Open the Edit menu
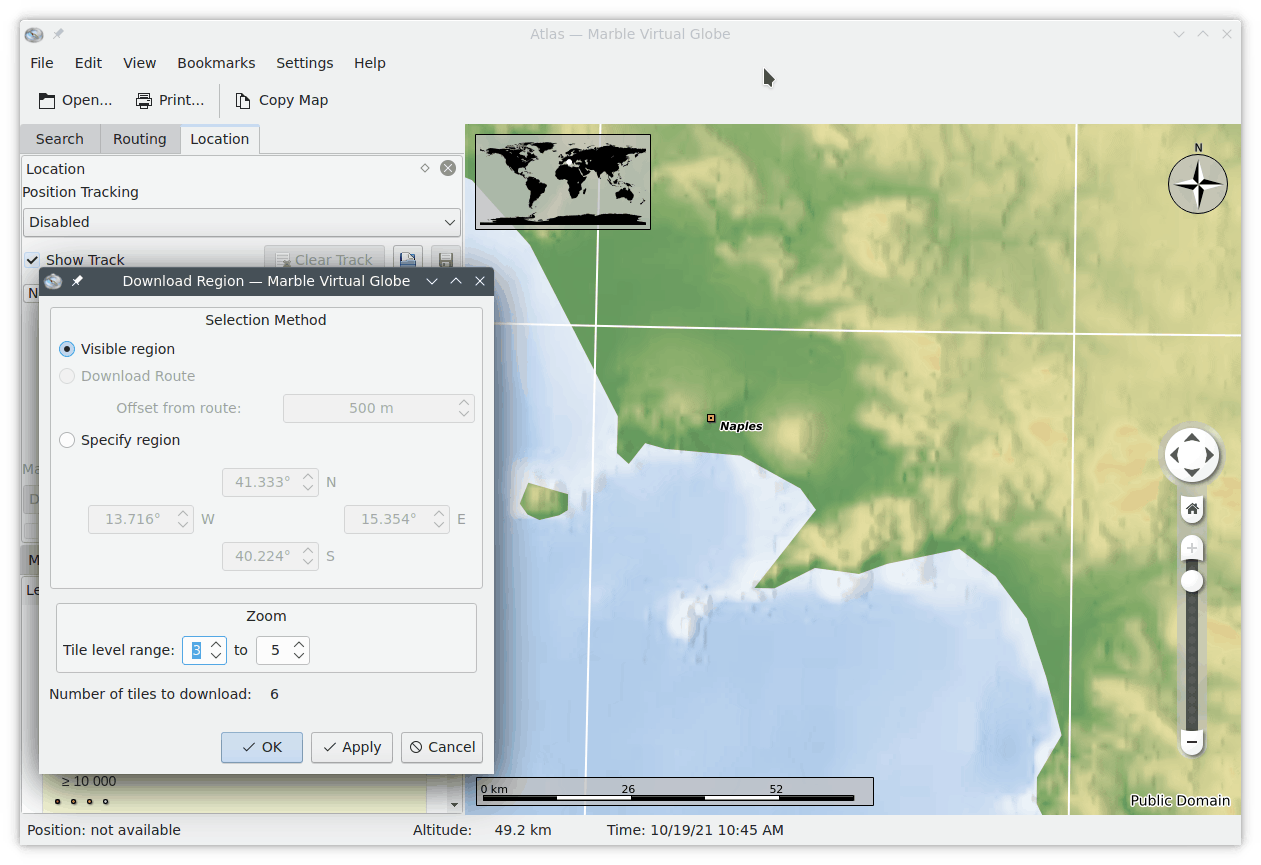Viewport: 1261px width, 865px height. pos(88,63)
